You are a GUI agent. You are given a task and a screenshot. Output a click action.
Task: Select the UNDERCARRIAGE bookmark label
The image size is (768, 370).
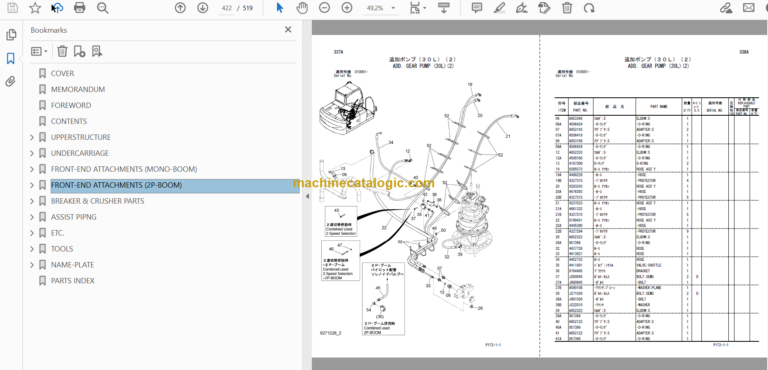pos(80,153)
